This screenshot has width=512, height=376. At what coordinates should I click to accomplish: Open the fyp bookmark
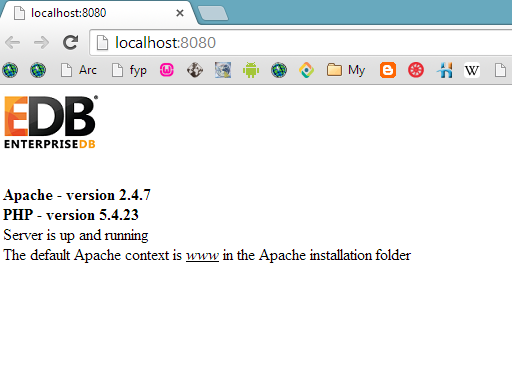[129, 70]
